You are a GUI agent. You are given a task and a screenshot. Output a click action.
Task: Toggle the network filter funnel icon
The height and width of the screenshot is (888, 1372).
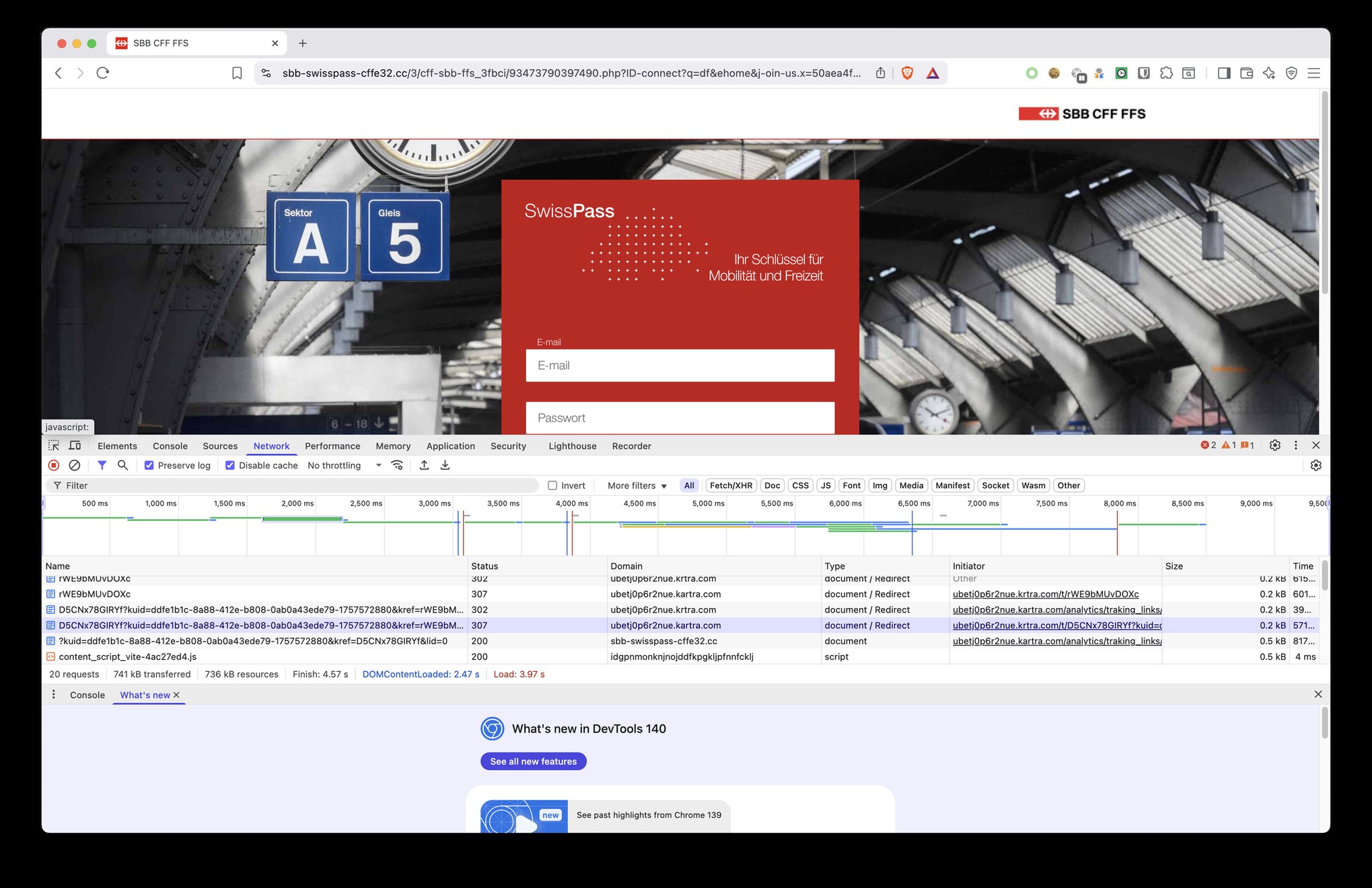click(x=102, y=465)
